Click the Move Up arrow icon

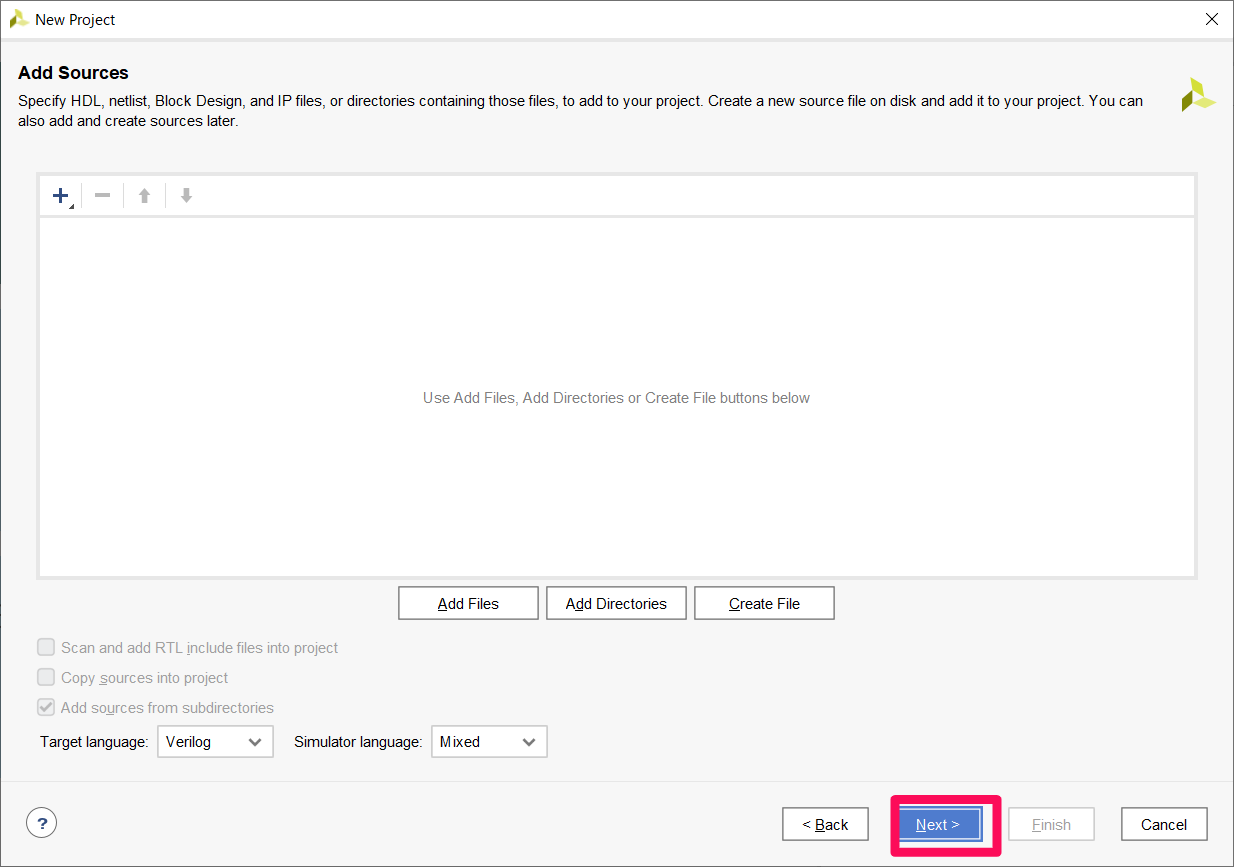pyautogui.click(x=144, y=196)
